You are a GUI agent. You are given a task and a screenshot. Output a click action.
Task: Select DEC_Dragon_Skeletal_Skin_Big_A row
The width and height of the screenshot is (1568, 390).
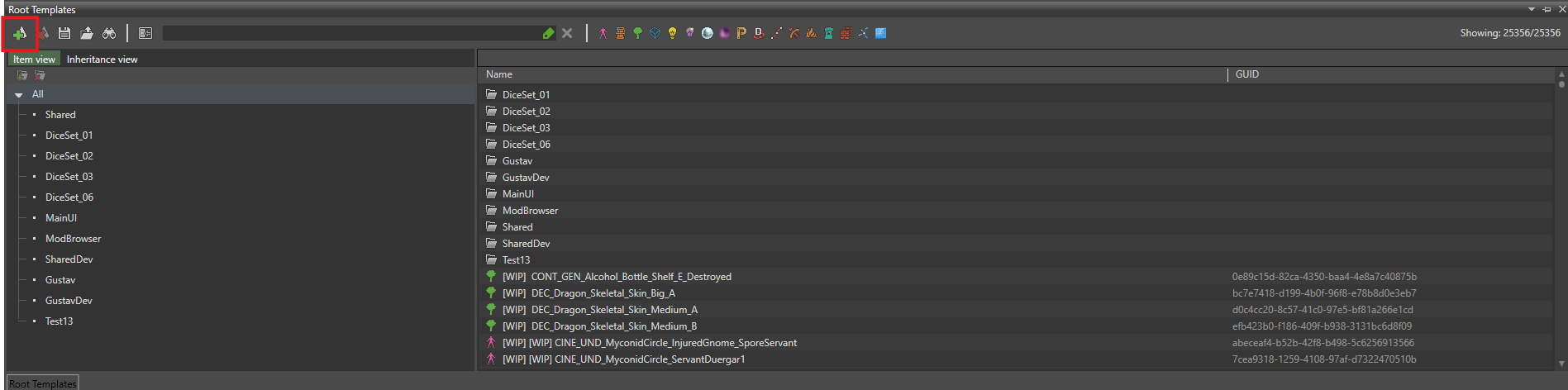[x=1016, y=293]
